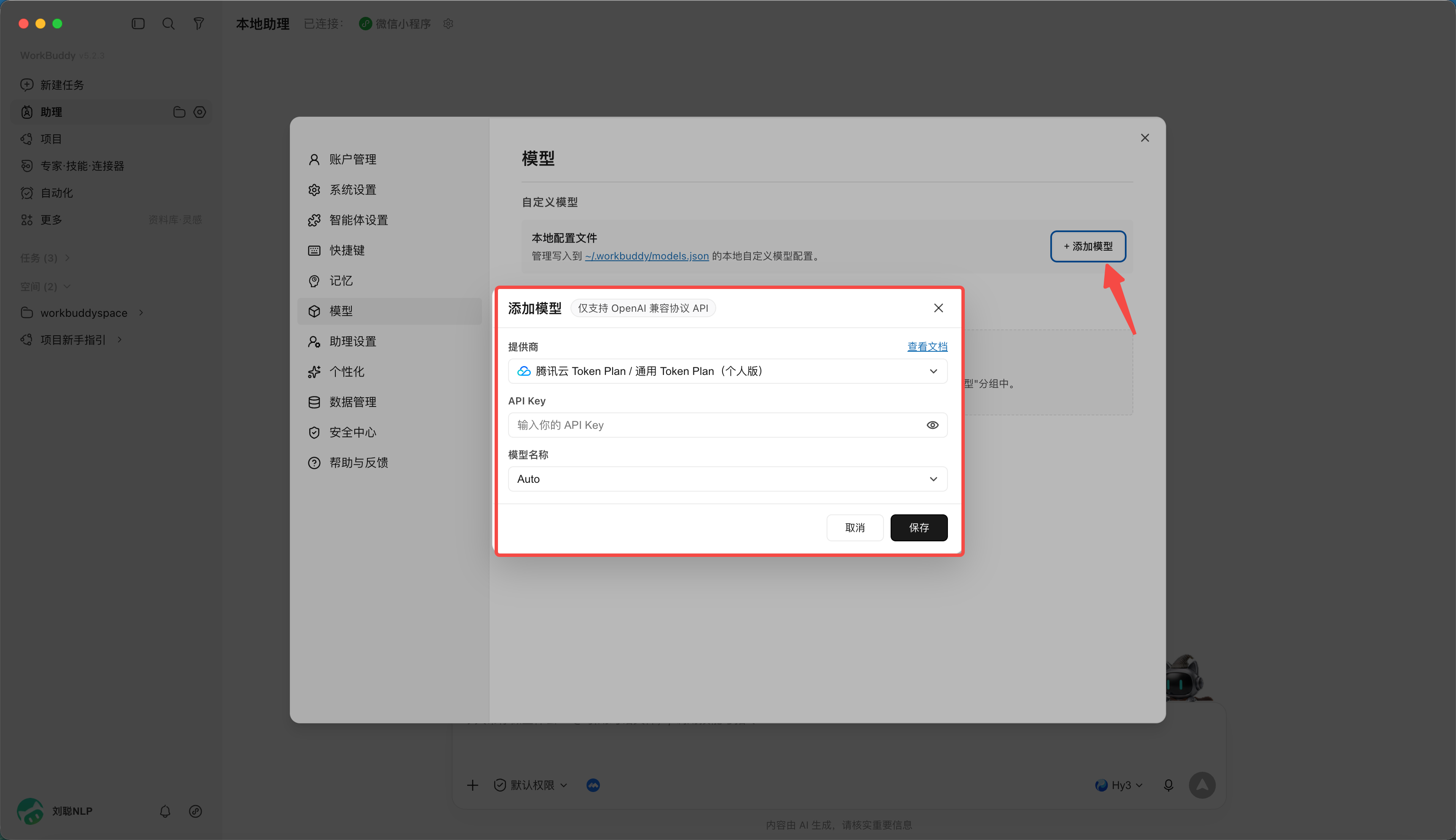The width and height of the screenshot is (1456, 840).
Task: Open the provider dropdown Tencent Cloud Token Plan
Action: click(728, 371)
